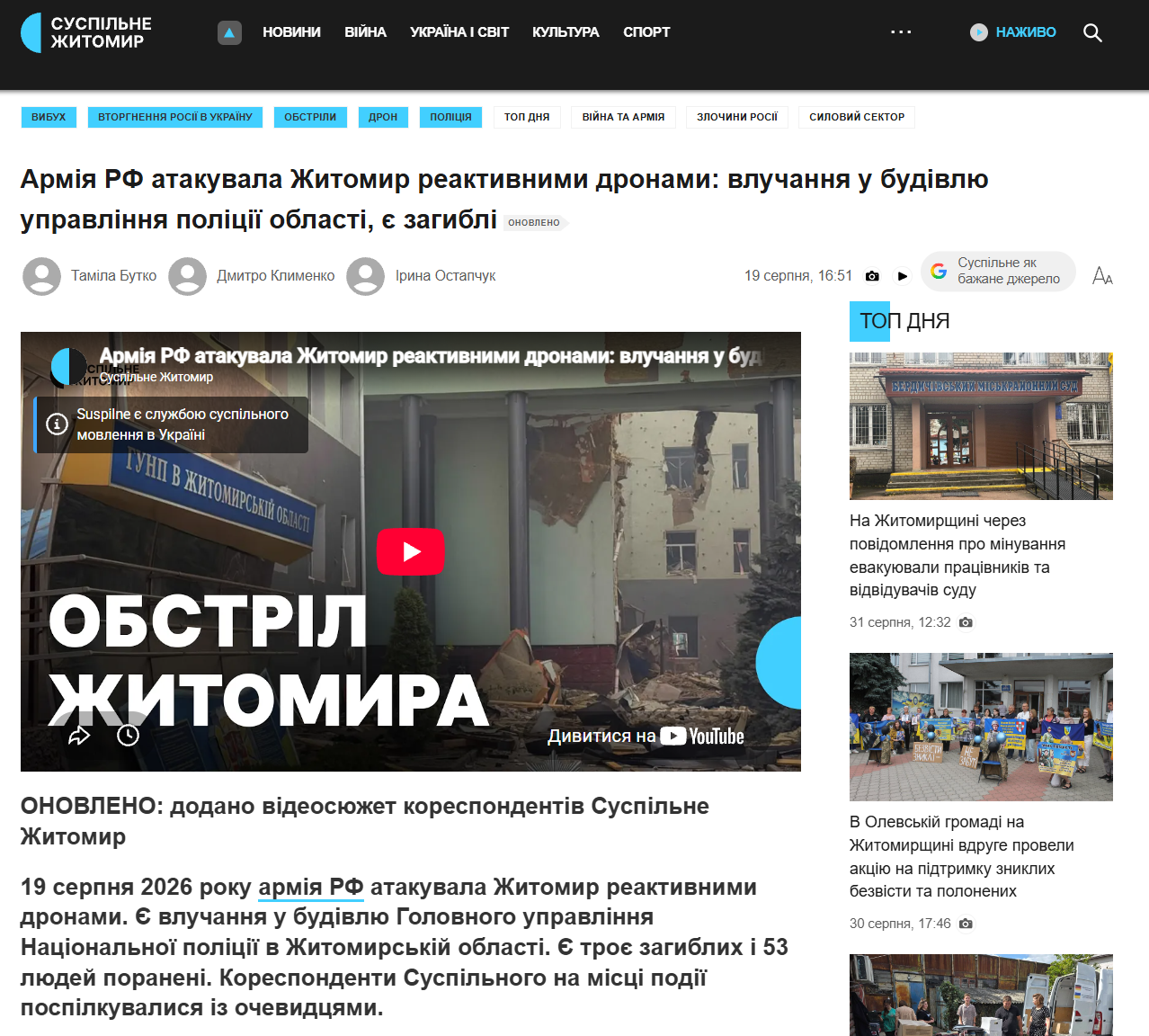Screen dimensions: 1149x1036
Task: Click the date 19 серпня, 16:51
Action: click(x=798, y=276)
